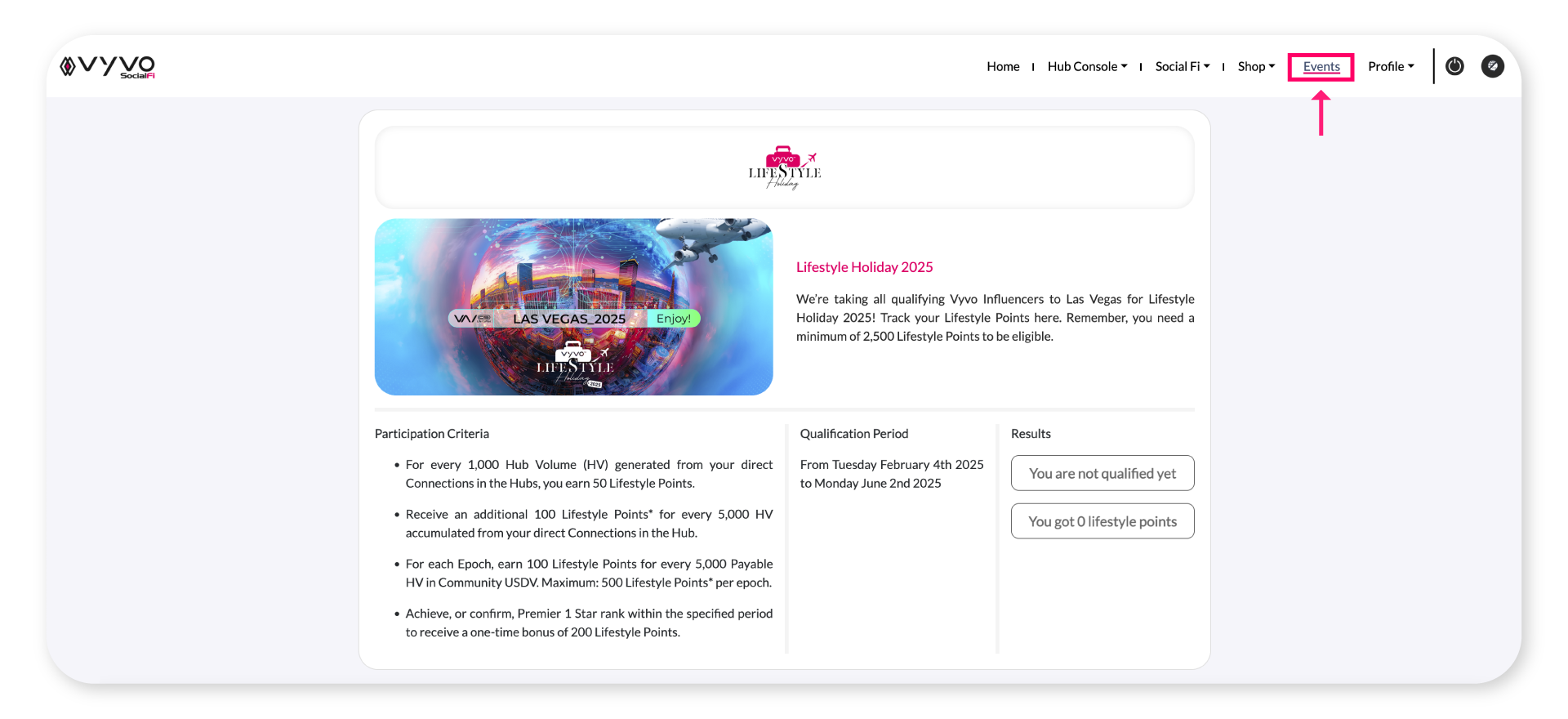
Task: Click the Lifestyle Holiday 2025 title
Action: tap(864, 267)
